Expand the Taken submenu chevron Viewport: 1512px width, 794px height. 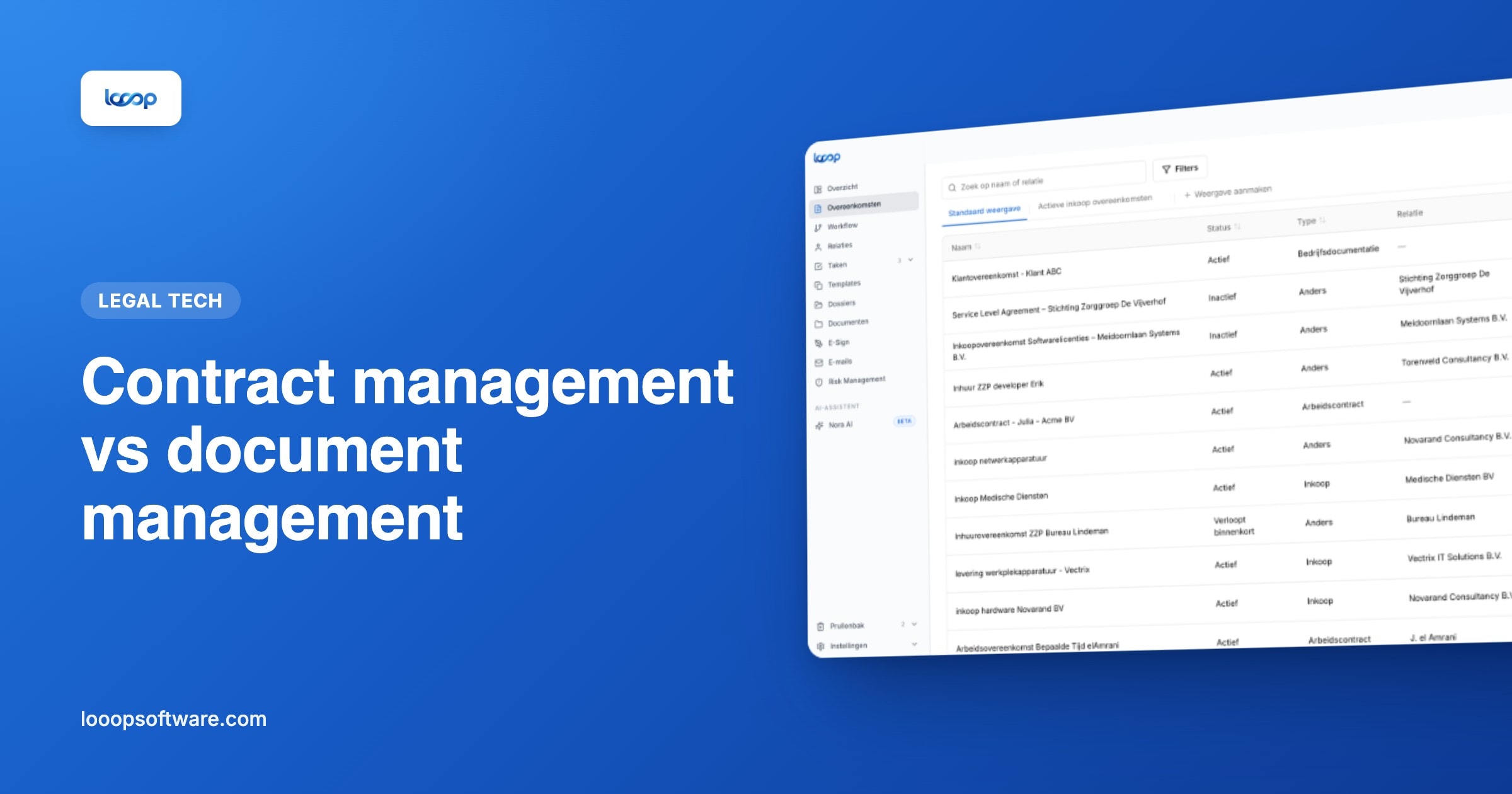pyautogui.click(x=910, y=260)
